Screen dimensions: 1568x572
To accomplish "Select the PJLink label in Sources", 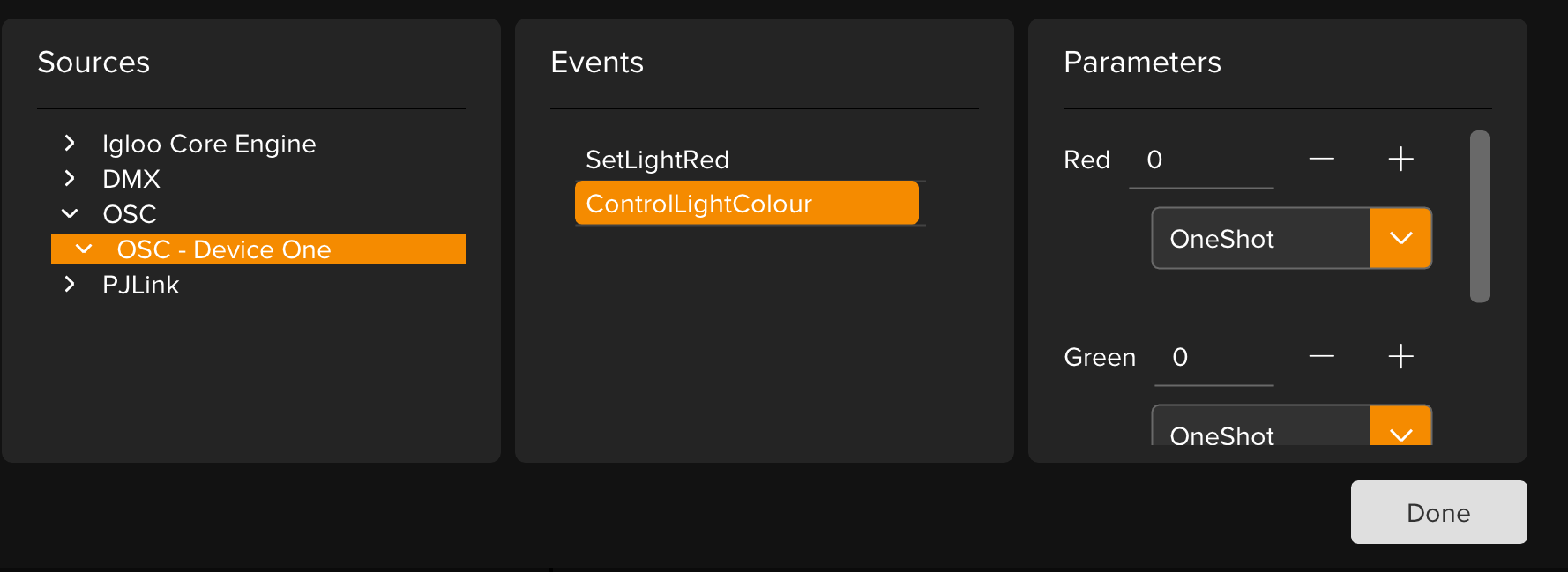I will coord(140,285).
